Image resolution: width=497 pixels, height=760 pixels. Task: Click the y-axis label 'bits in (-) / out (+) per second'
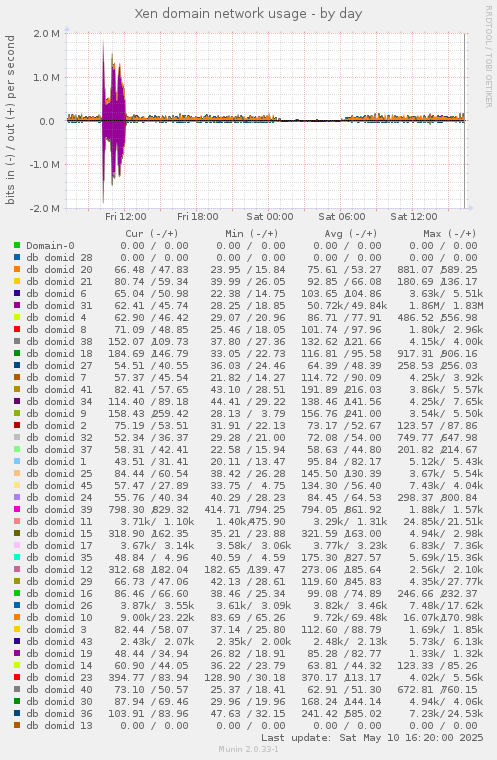[x=10, y=120]
